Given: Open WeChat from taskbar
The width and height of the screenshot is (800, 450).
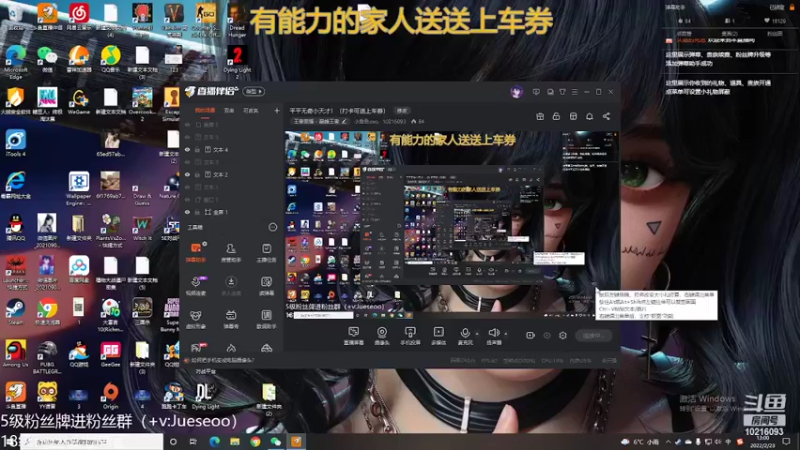Looking at the screenshot, I should (x=276, y=441).
